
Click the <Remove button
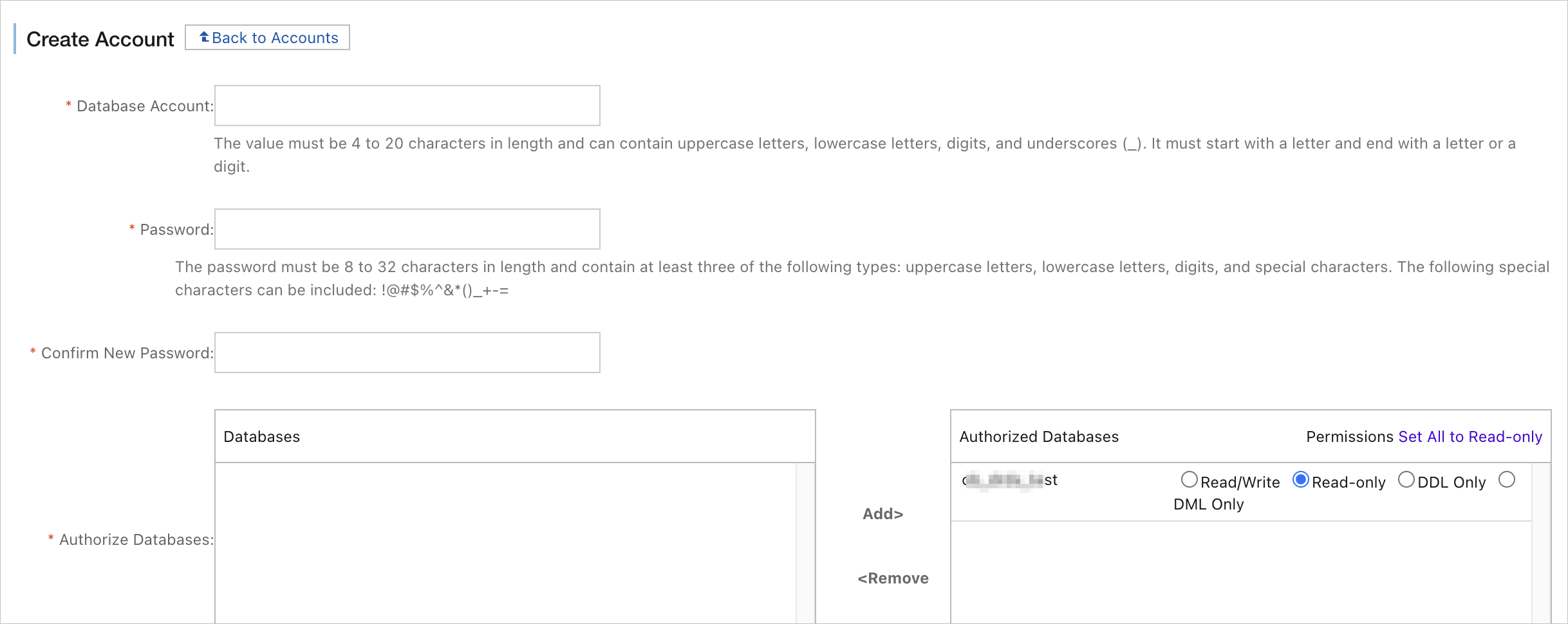tap(893, 578)
